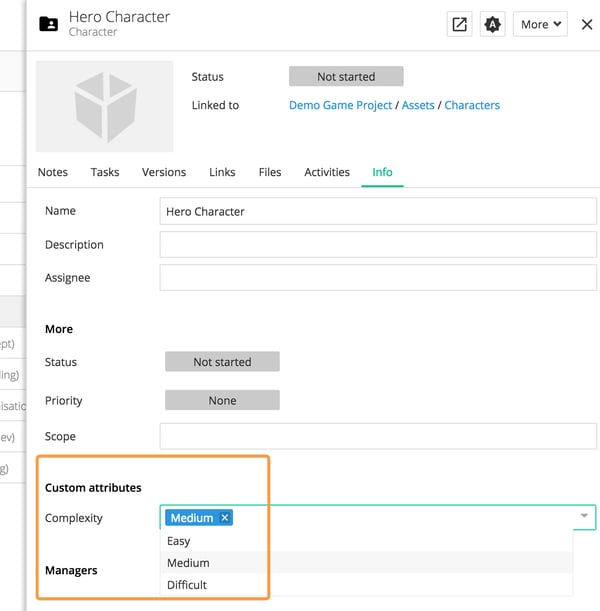The image size is (600, 611).
Task: Remove the Medium tag with its x
Action: pos(225,518)
